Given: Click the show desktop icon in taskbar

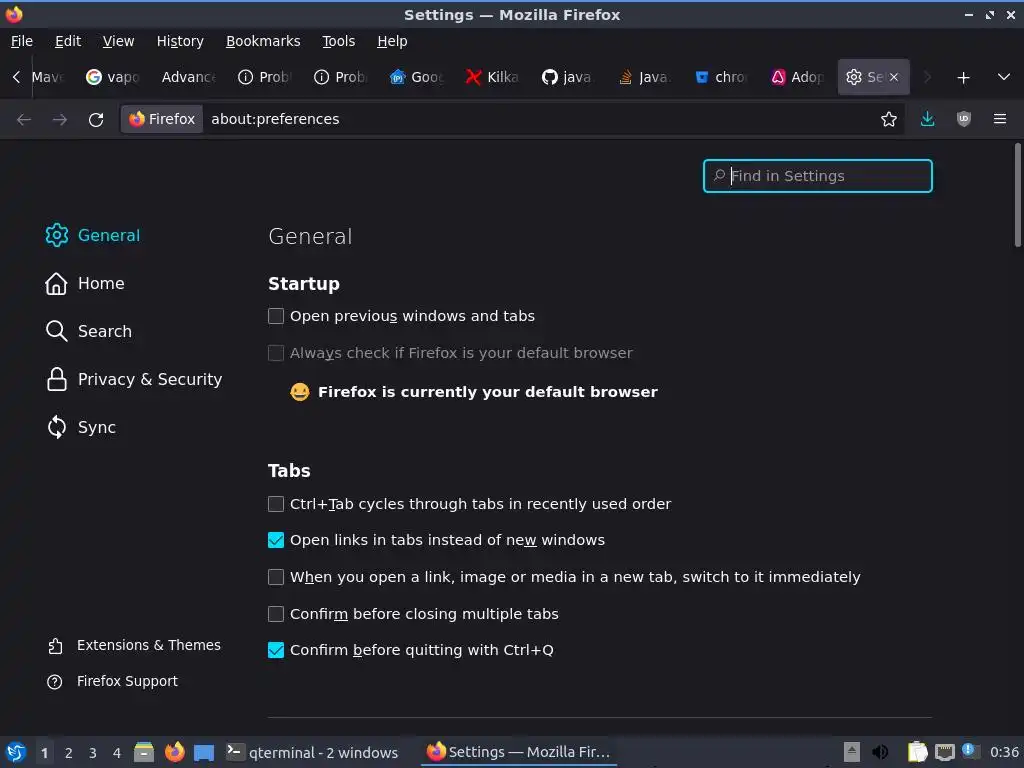Looking at the screenshot, I should tap(204, 752).
